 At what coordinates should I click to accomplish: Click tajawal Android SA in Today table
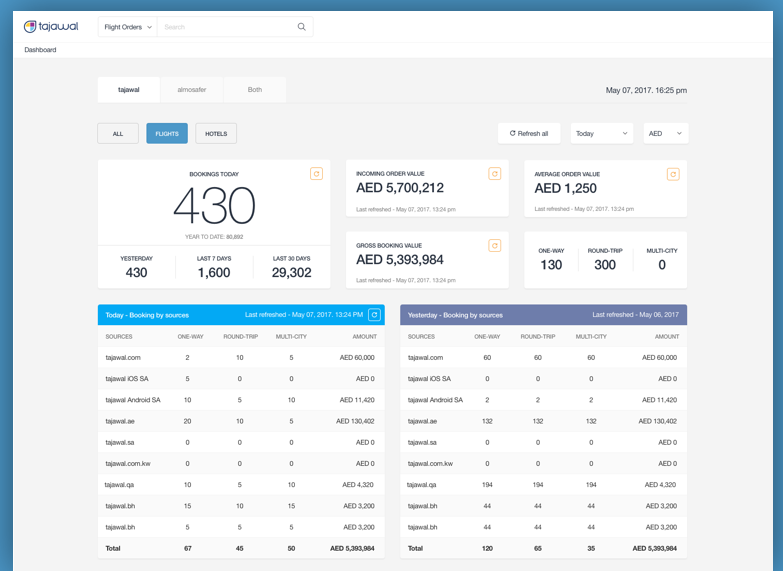[133, 400]
